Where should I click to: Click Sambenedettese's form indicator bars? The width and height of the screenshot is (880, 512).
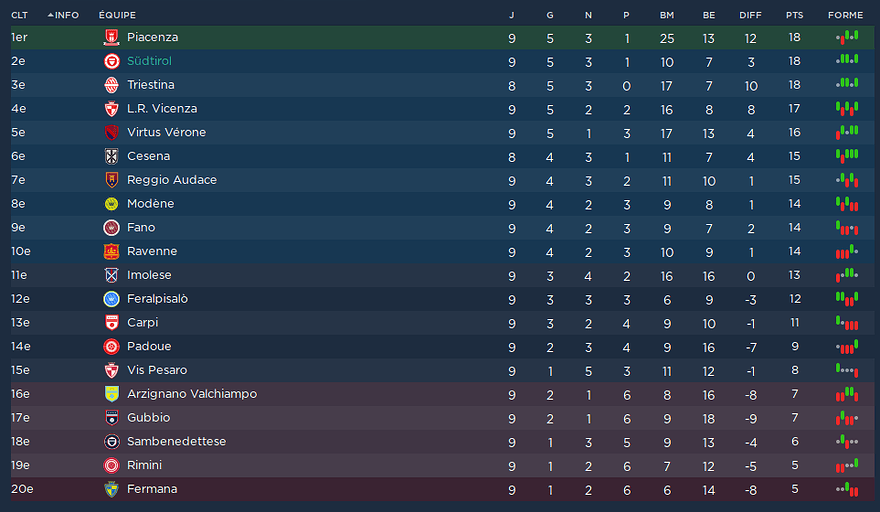[x=847, y=441]
